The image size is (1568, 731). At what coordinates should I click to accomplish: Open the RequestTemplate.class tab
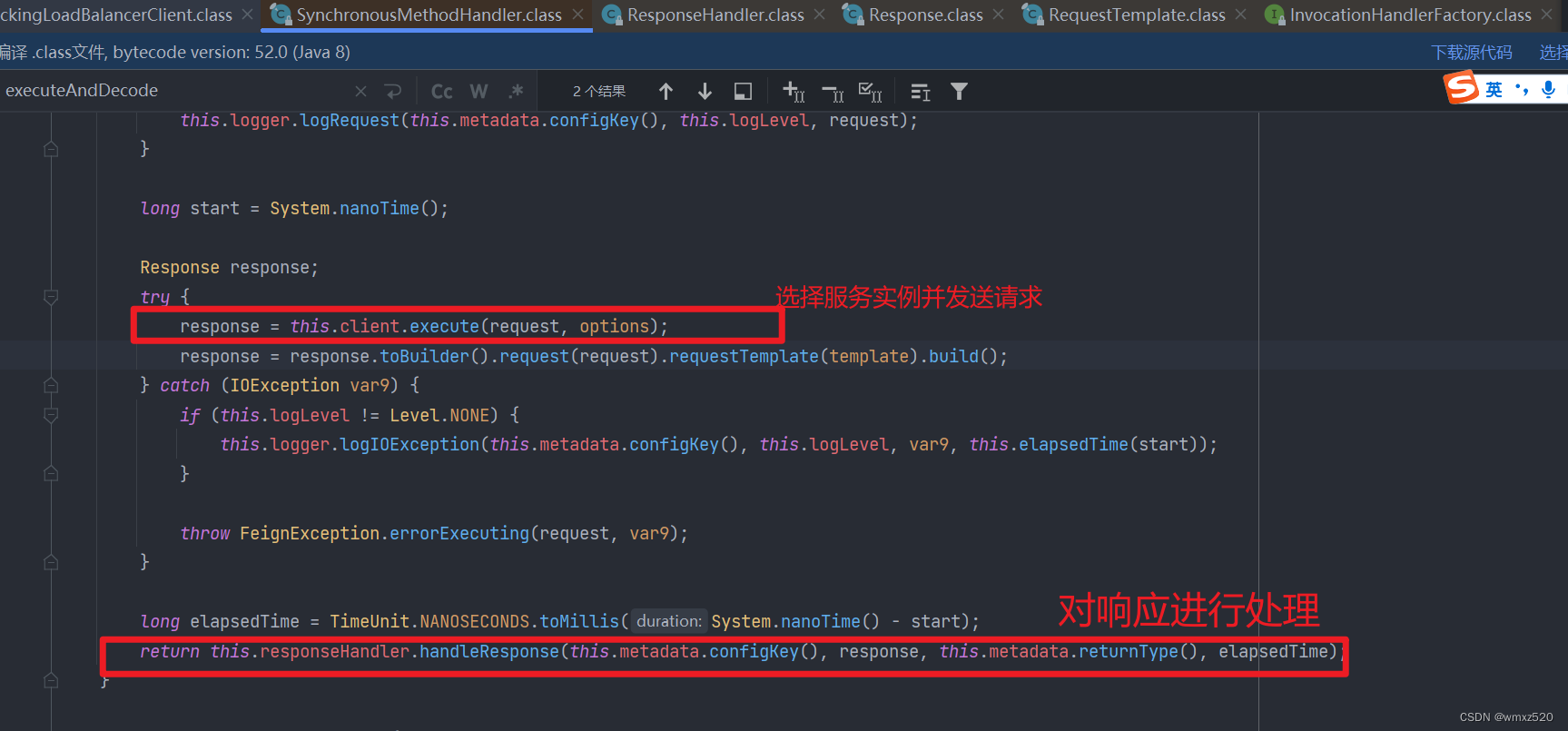pyautogui.click(x=1137, y=15)
